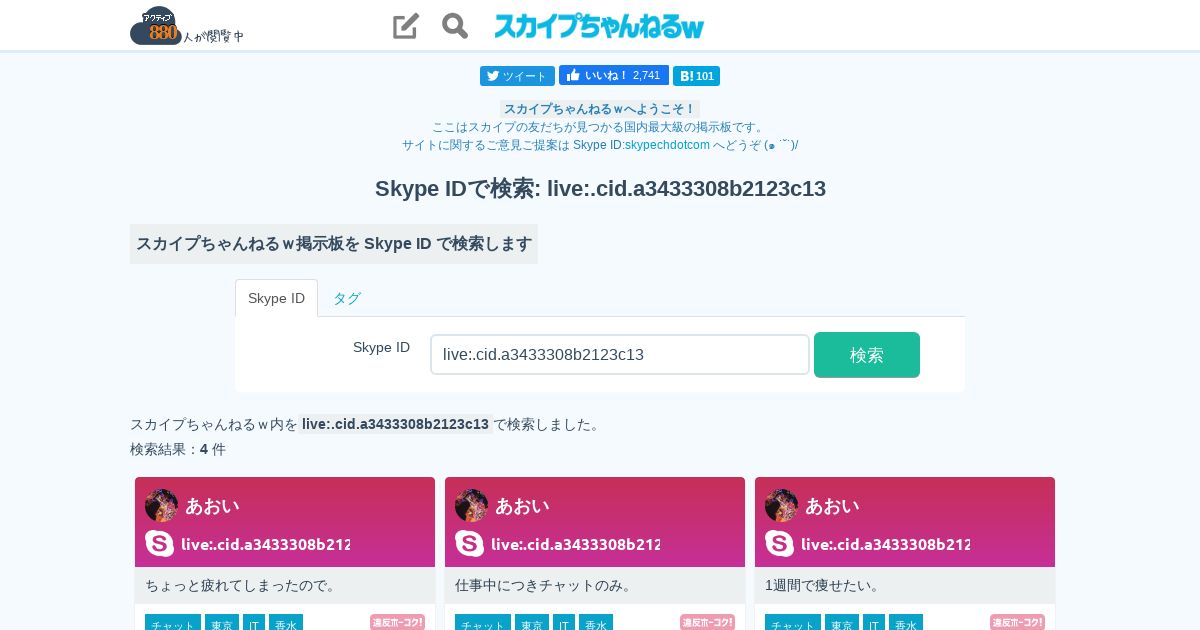Select 香水 tag under 仕事中につきチャットのみ

[596, 623]
